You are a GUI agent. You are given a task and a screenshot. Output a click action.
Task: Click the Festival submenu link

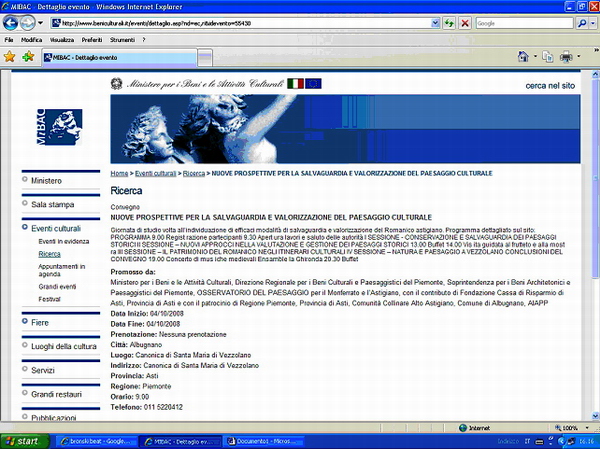pyautogui.click(x=49, y=299)
